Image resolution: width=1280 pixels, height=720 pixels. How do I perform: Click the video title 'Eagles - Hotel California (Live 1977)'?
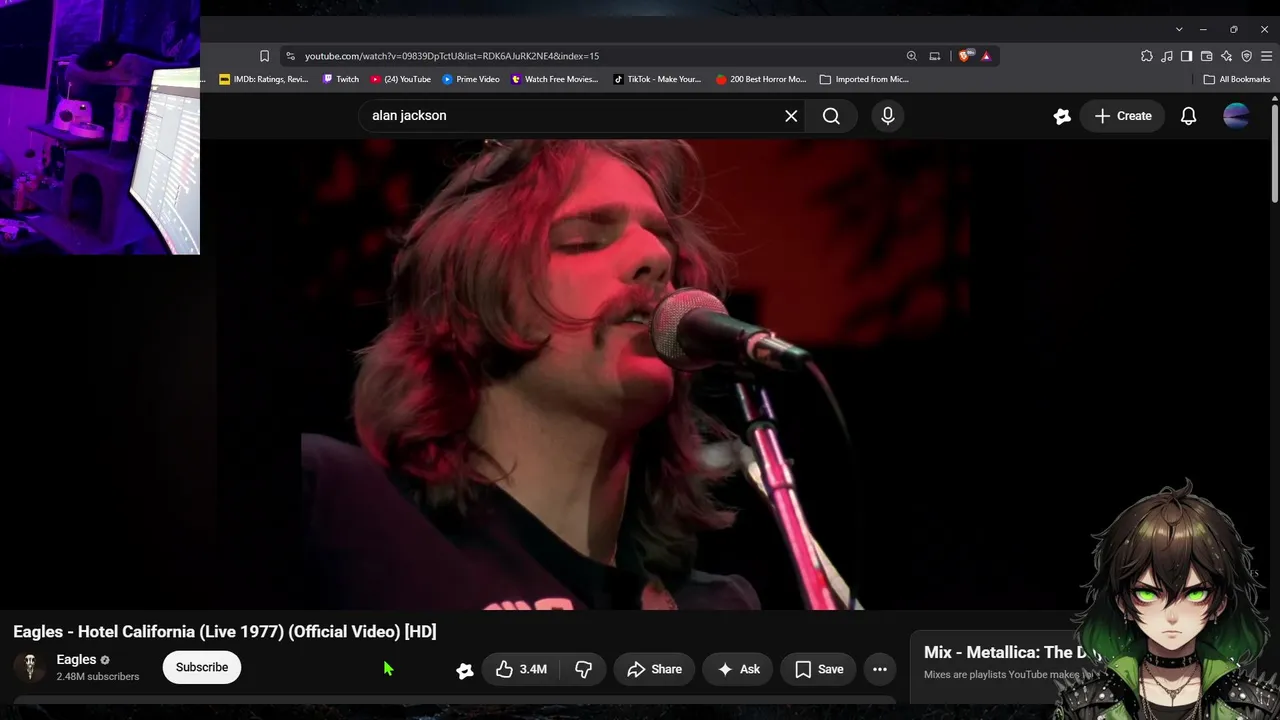[225, 632]
